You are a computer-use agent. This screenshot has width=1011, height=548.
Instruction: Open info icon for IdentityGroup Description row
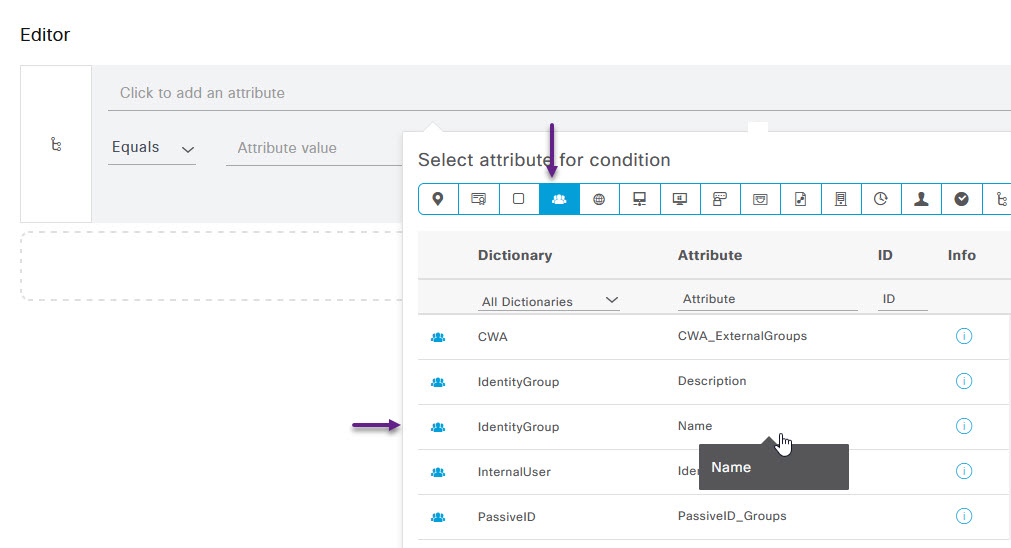(x=964, y=381)
